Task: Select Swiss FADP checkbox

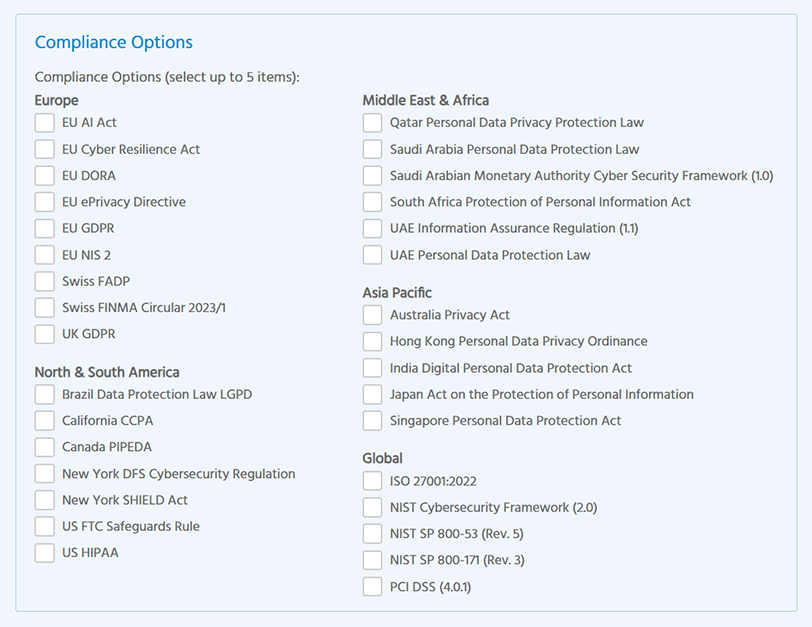Action: point(44,281)
